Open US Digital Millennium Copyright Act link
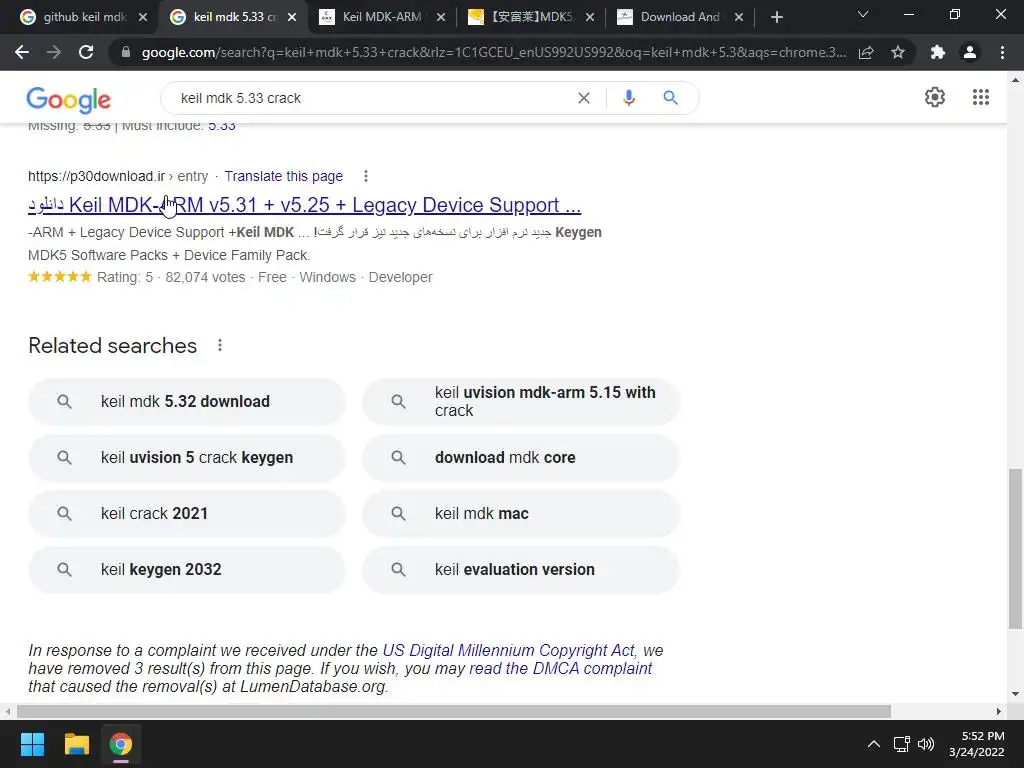The height and width of the screenshot is (768, 1024). point(508,650)
